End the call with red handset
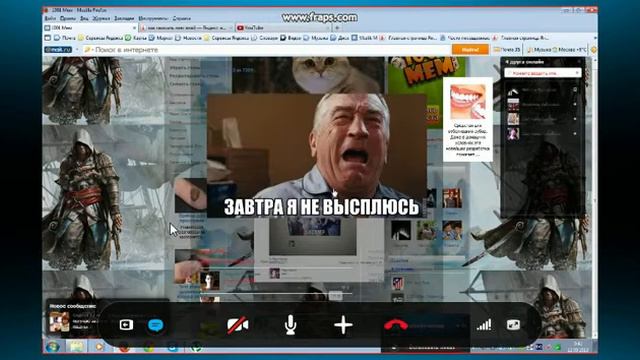This screenshot has height=360, width=640. pyautogui.click(x=396, y=325)
